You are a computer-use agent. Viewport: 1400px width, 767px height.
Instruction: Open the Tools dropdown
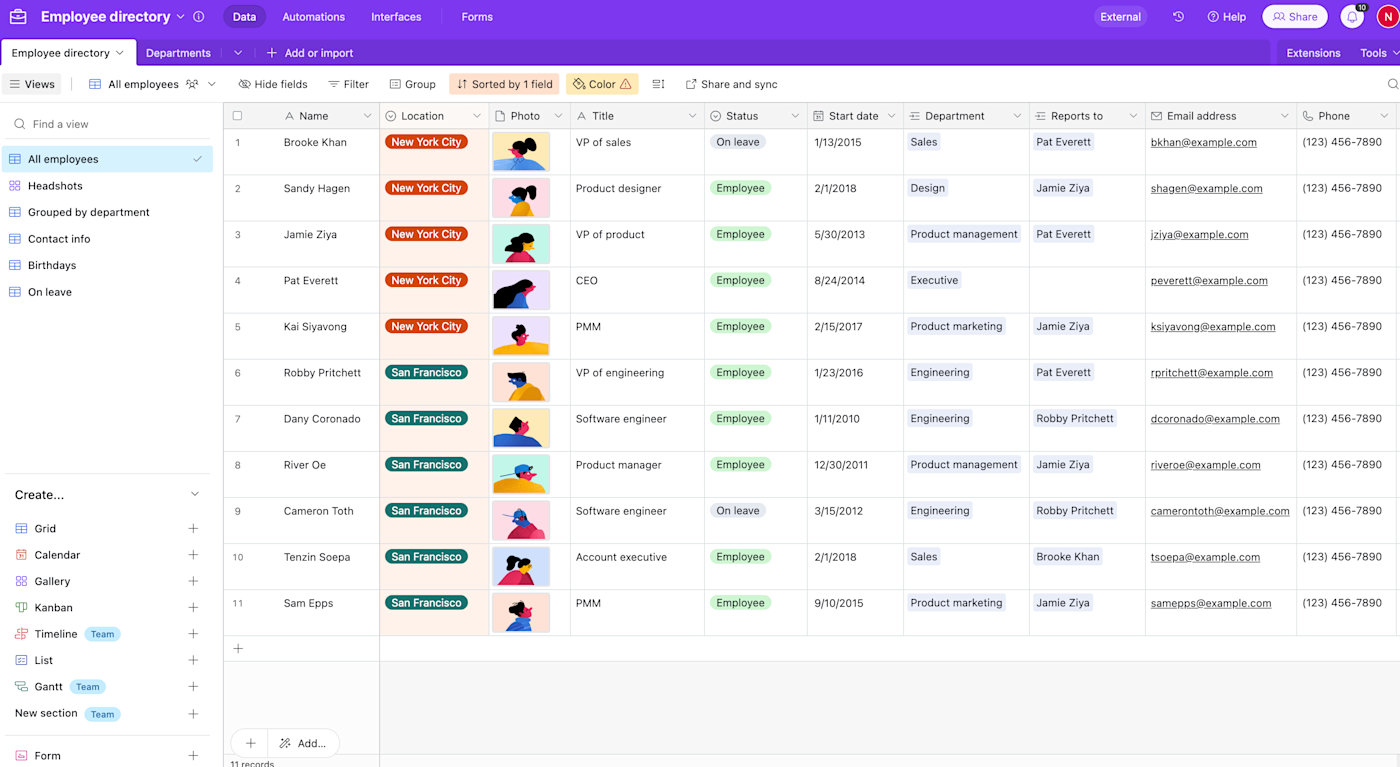point(1378,53)
